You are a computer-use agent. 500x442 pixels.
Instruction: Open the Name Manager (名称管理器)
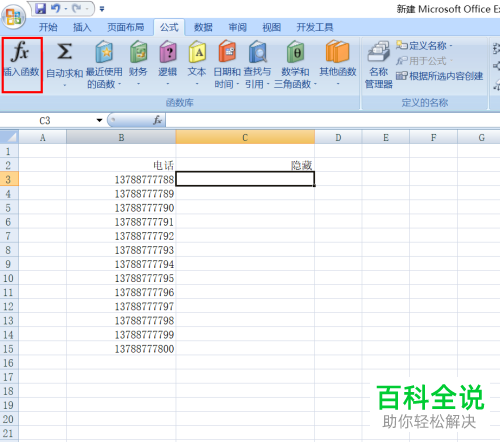[379, 64]
